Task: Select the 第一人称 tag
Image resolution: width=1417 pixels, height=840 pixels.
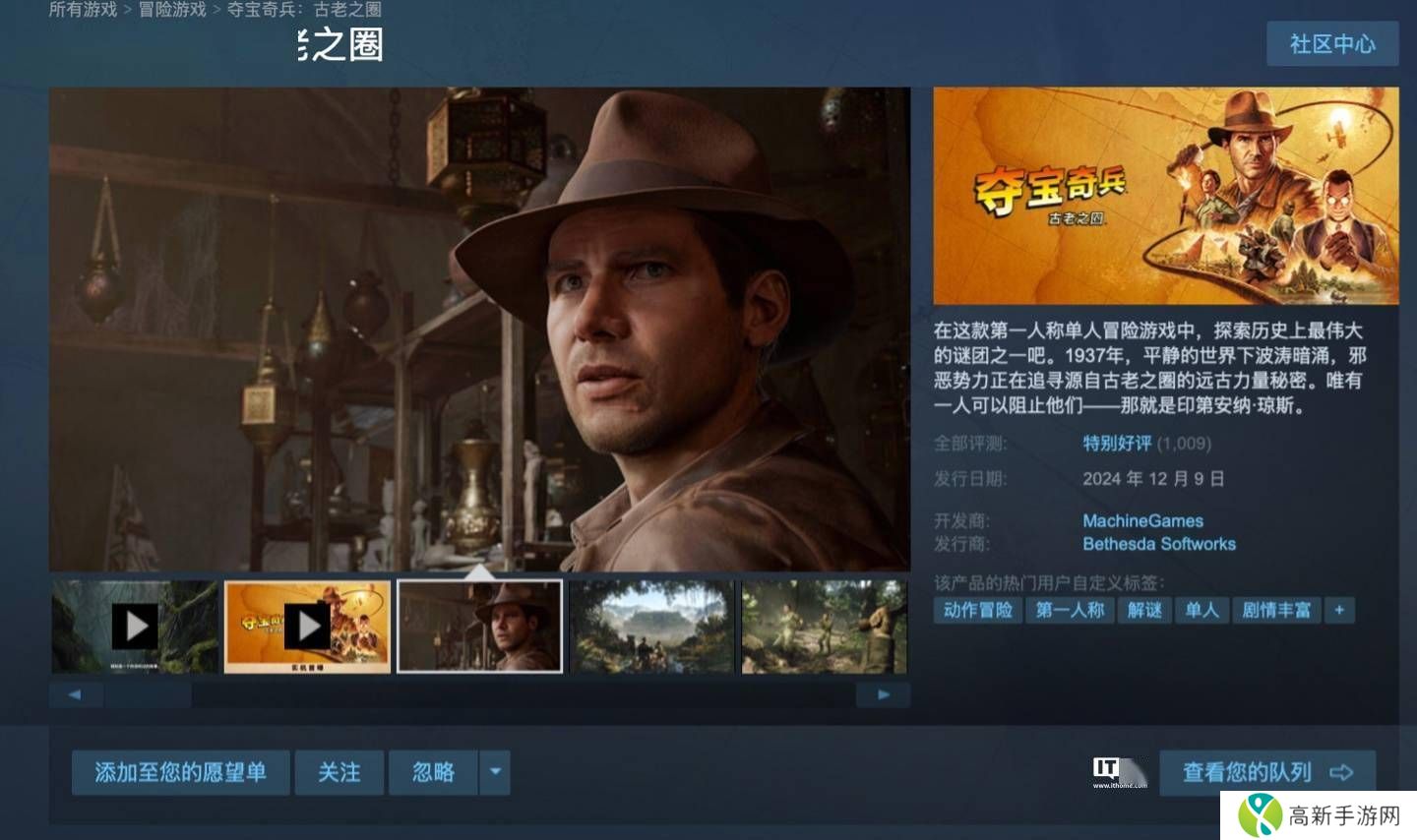Action: click(x=1071, y=610)
